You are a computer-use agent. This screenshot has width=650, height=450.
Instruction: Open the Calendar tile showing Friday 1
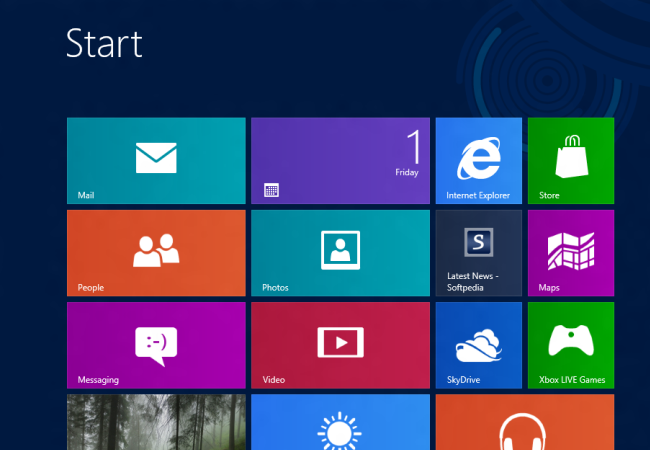(340, 161)
